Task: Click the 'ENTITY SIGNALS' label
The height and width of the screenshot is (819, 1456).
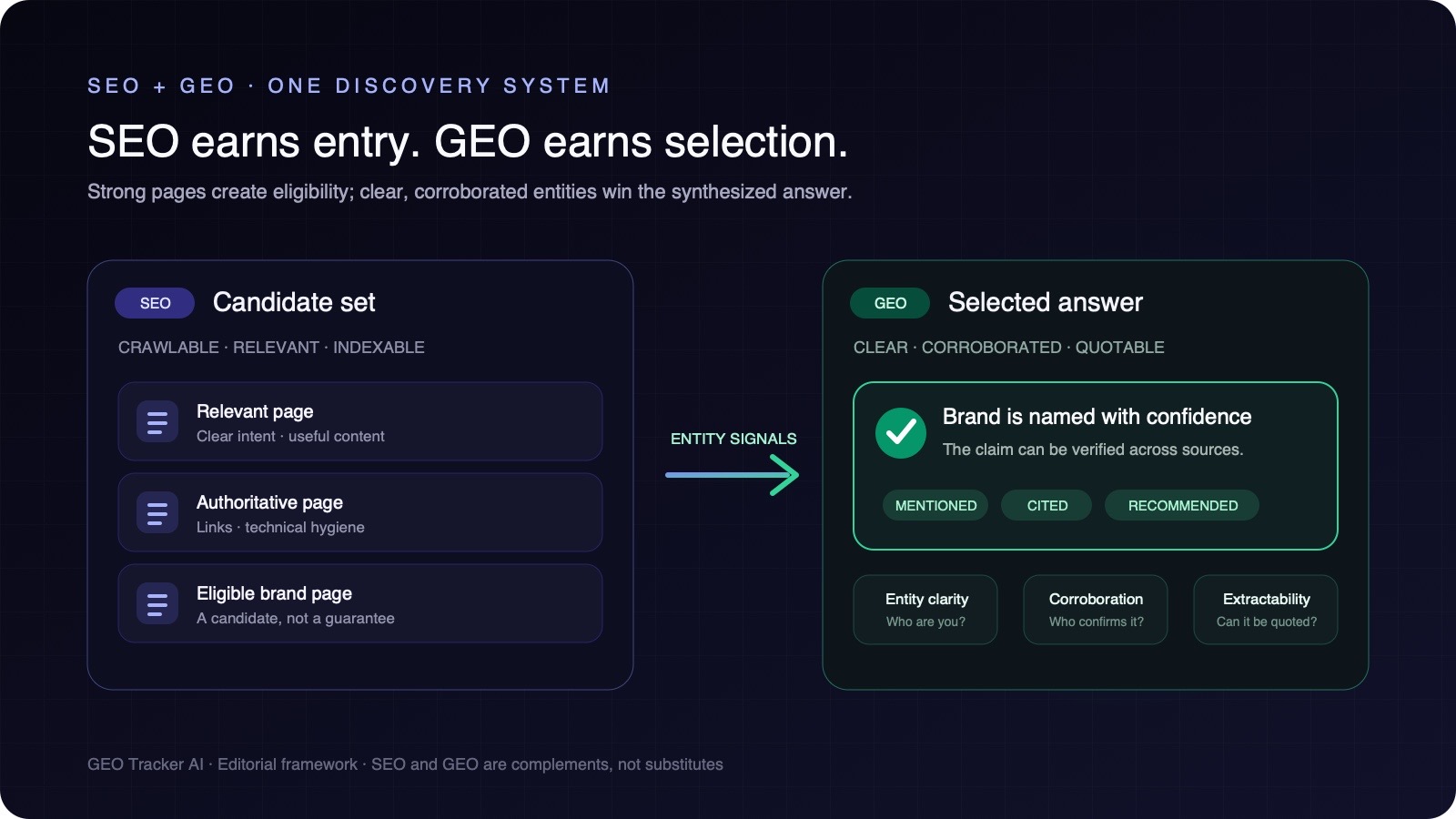Action: [x=733, y=439]
